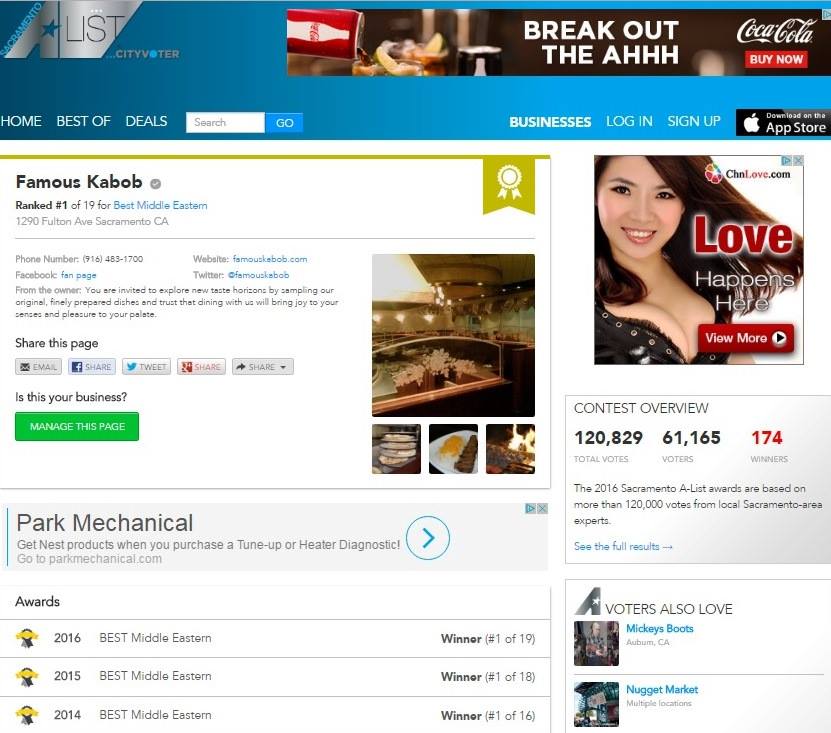This screenshot has width=831, height=733.
Task: Click the Winner (#1 of 19) text
Action: coord(488,639)
